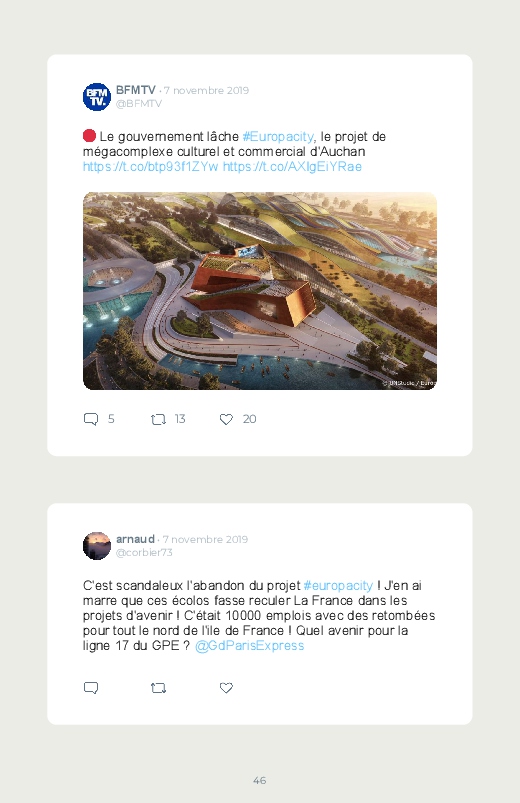Click BFMTV tweet date 7 novembre 2019

206,91
